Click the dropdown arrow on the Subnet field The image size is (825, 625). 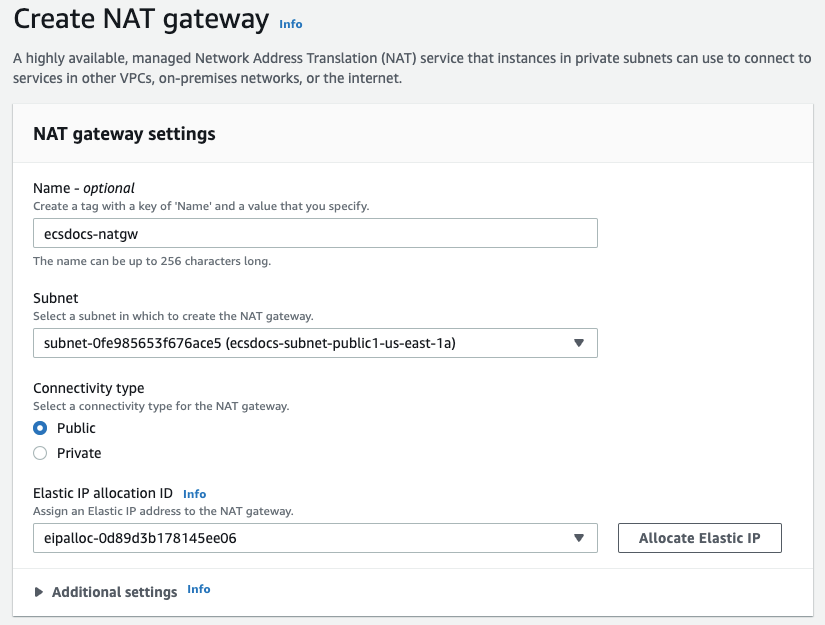tap(578, 342)
